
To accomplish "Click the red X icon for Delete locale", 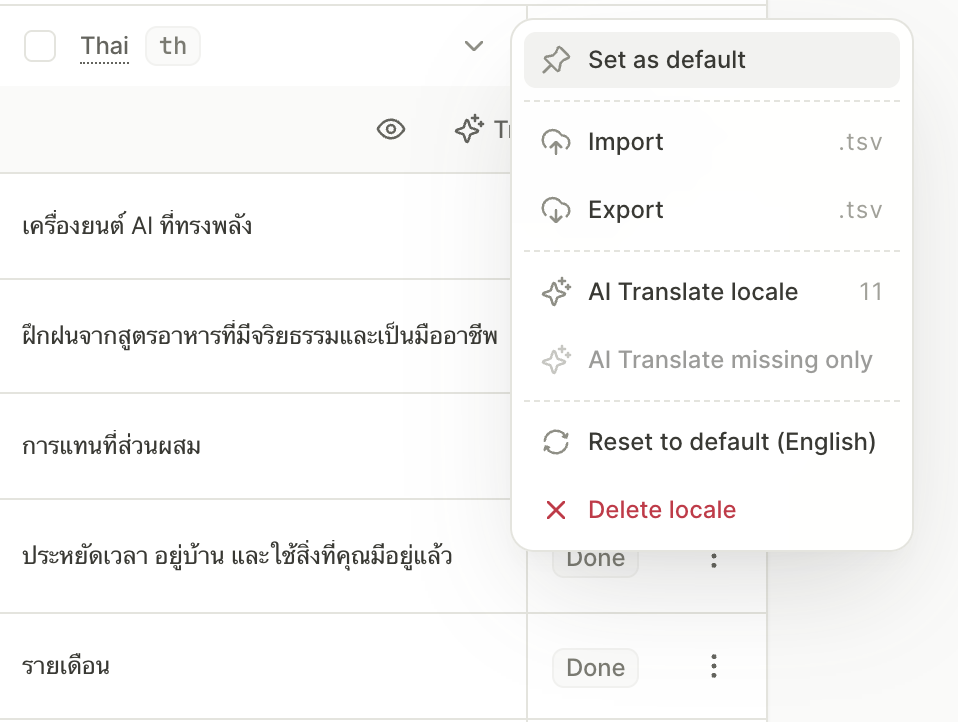I will tap(555, 510).
